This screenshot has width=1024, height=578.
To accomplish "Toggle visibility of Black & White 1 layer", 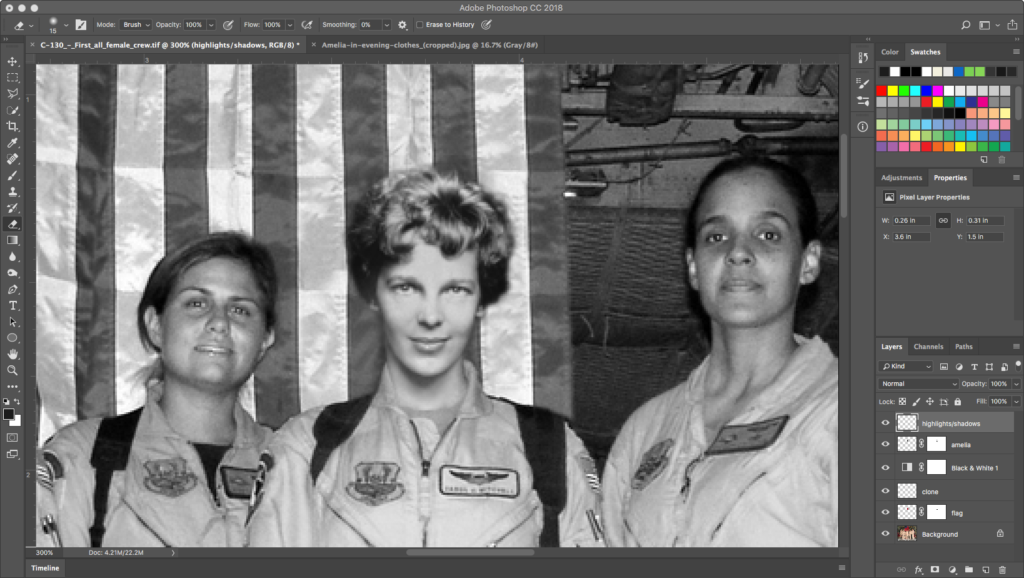I will [x=885, y=467].
